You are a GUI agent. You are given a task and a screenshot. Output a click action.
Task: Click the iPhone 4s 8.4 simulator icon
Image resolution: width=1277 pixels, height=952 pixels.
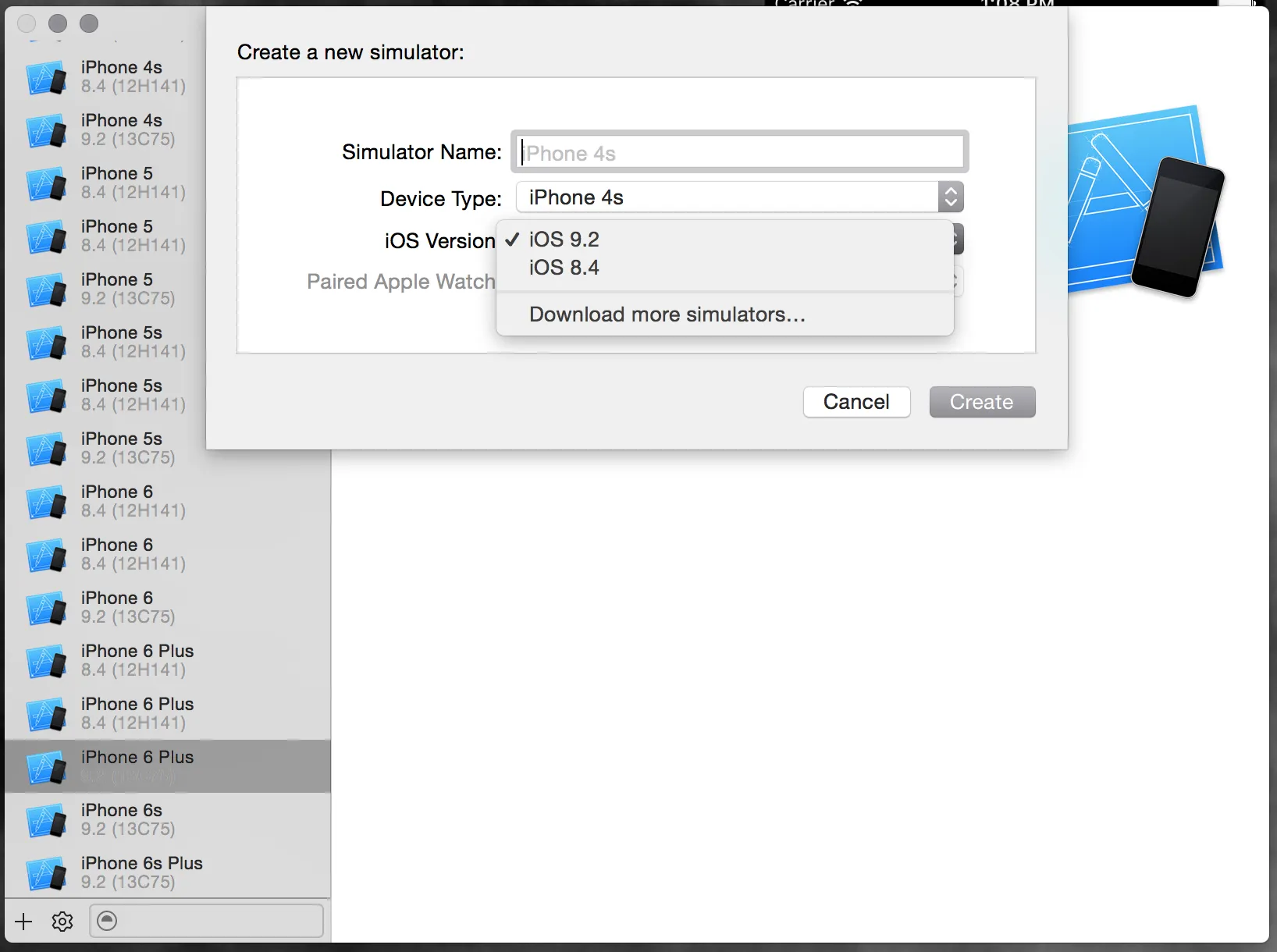[x=46, y=77]
